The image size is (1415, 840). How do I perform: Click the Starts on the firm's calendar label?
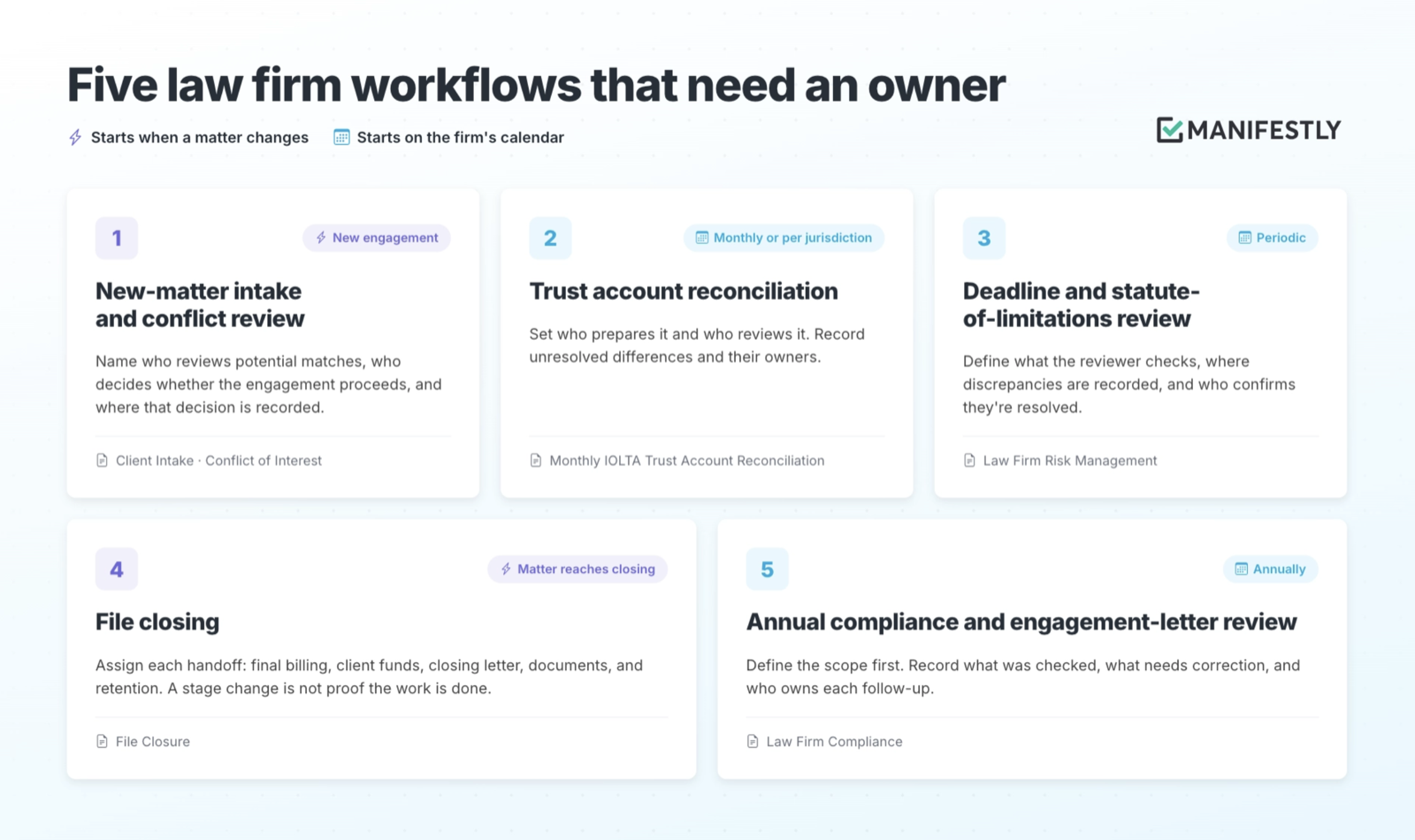point(461,137)
